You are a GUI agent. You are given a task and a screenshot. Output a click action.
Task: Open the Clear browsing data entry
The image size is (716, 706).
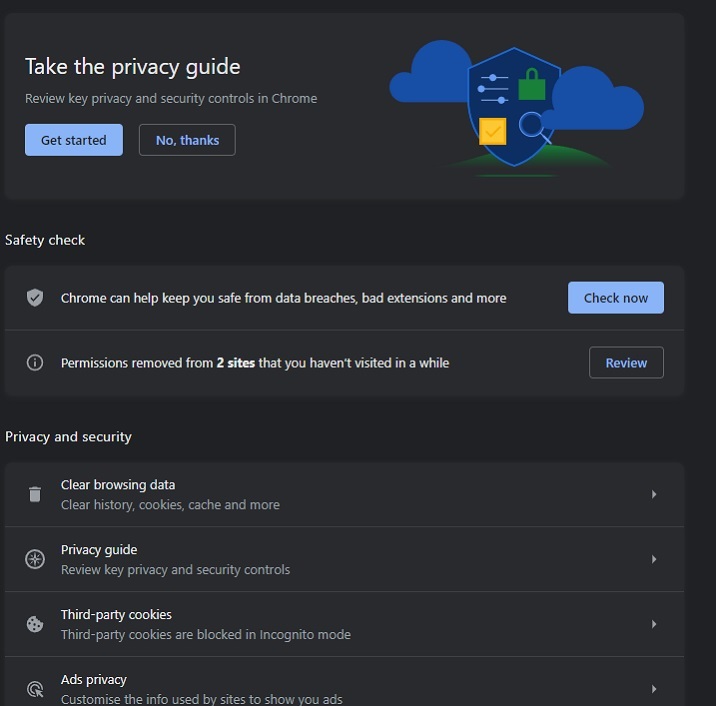[170, 494]
